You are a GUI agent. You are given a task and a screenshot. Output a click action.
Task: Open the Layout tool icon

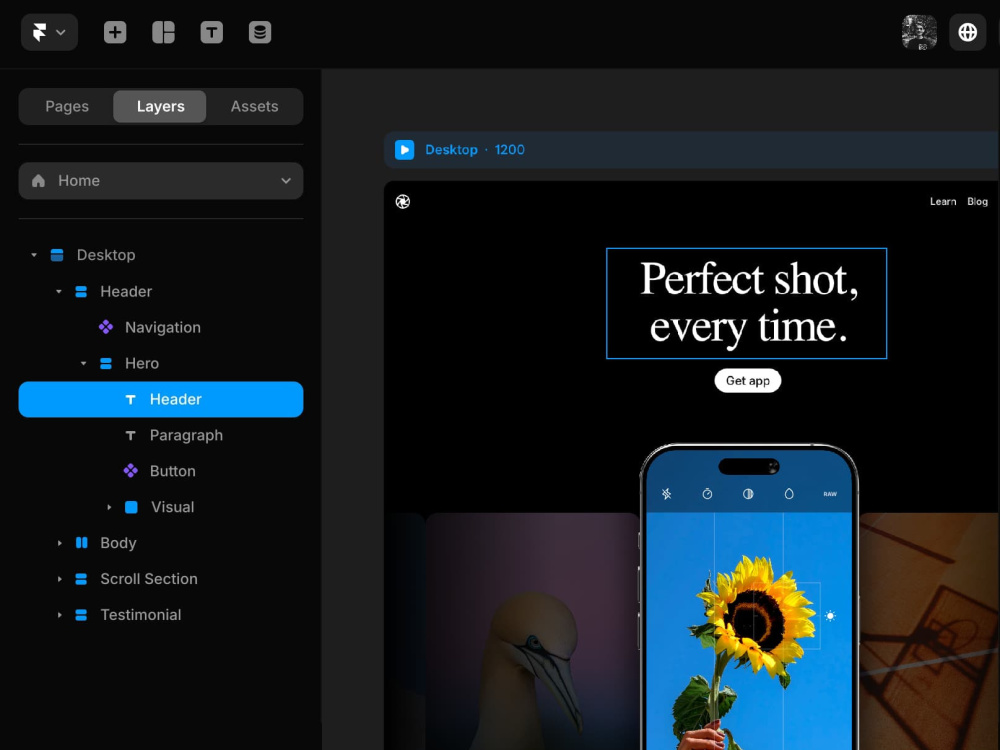click(163, 32)
